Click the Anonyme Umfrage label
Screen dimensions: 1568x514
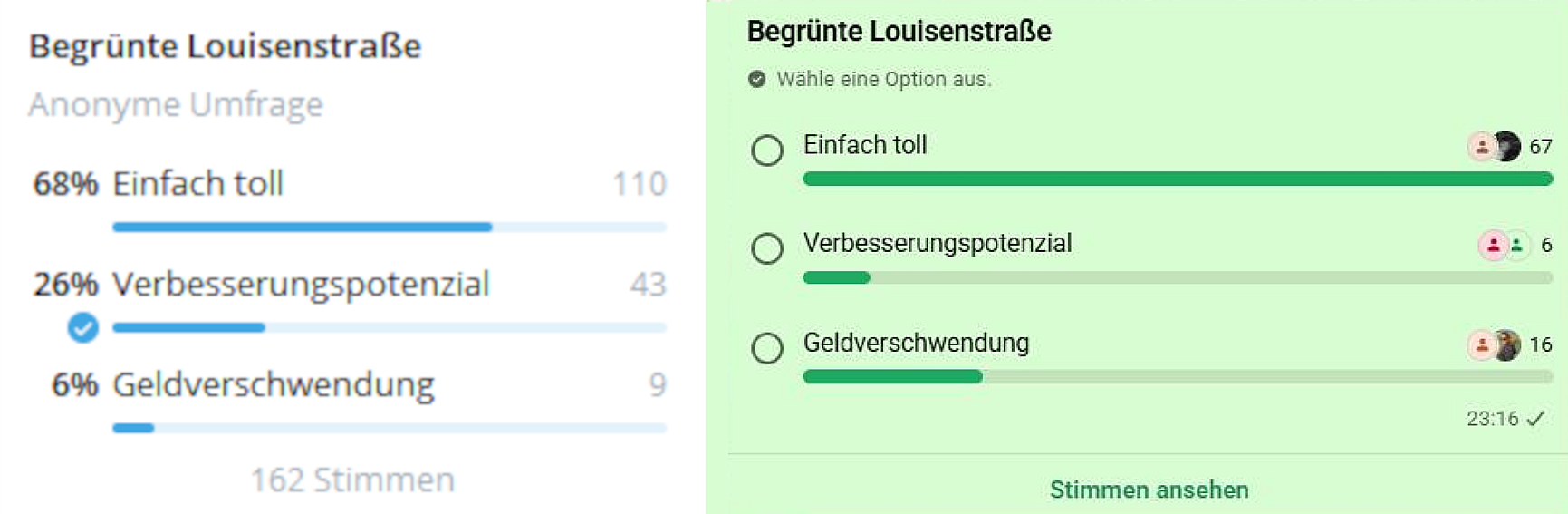point(176,104)
